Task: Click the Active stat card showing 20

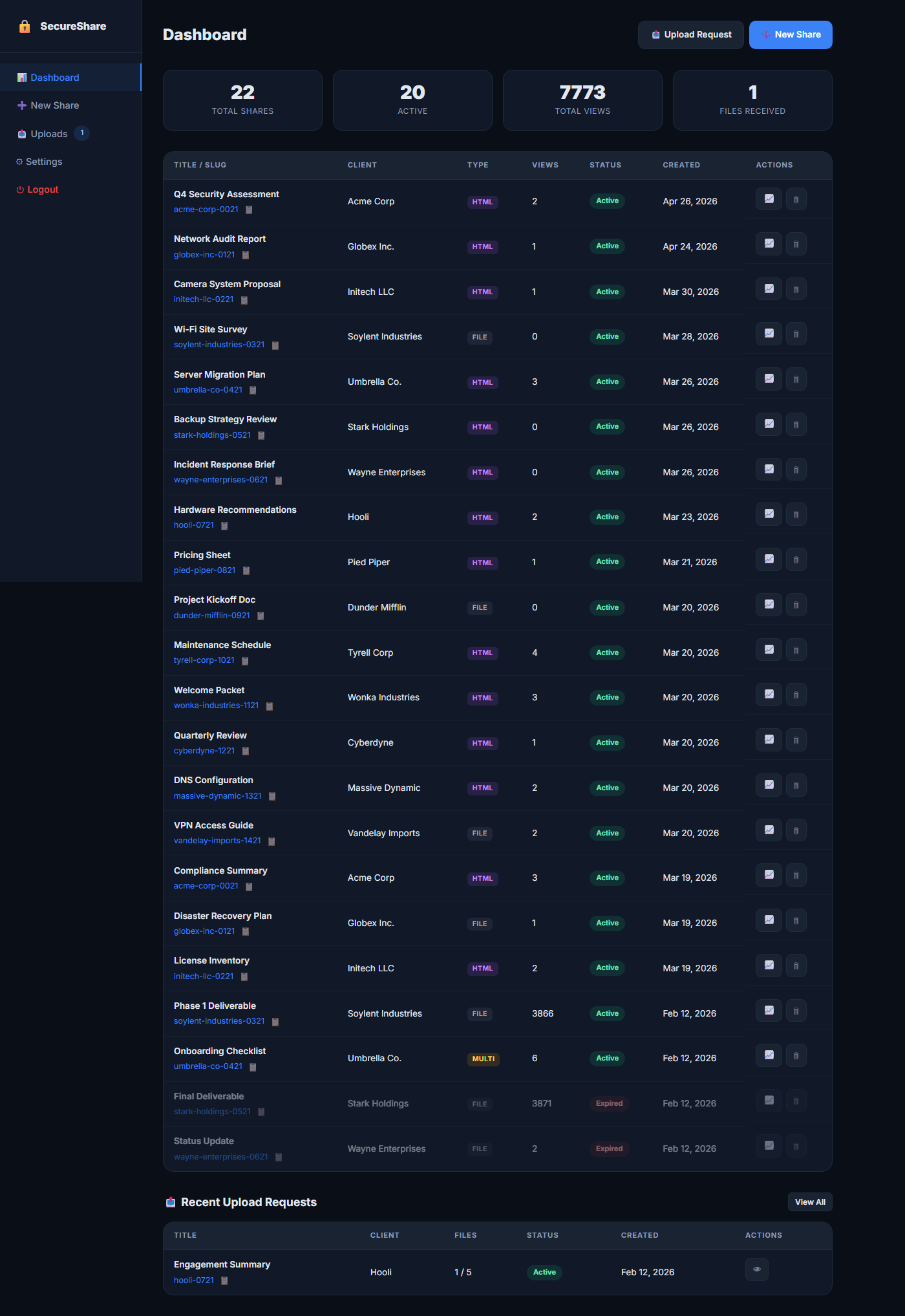Action: click(412, 100)
